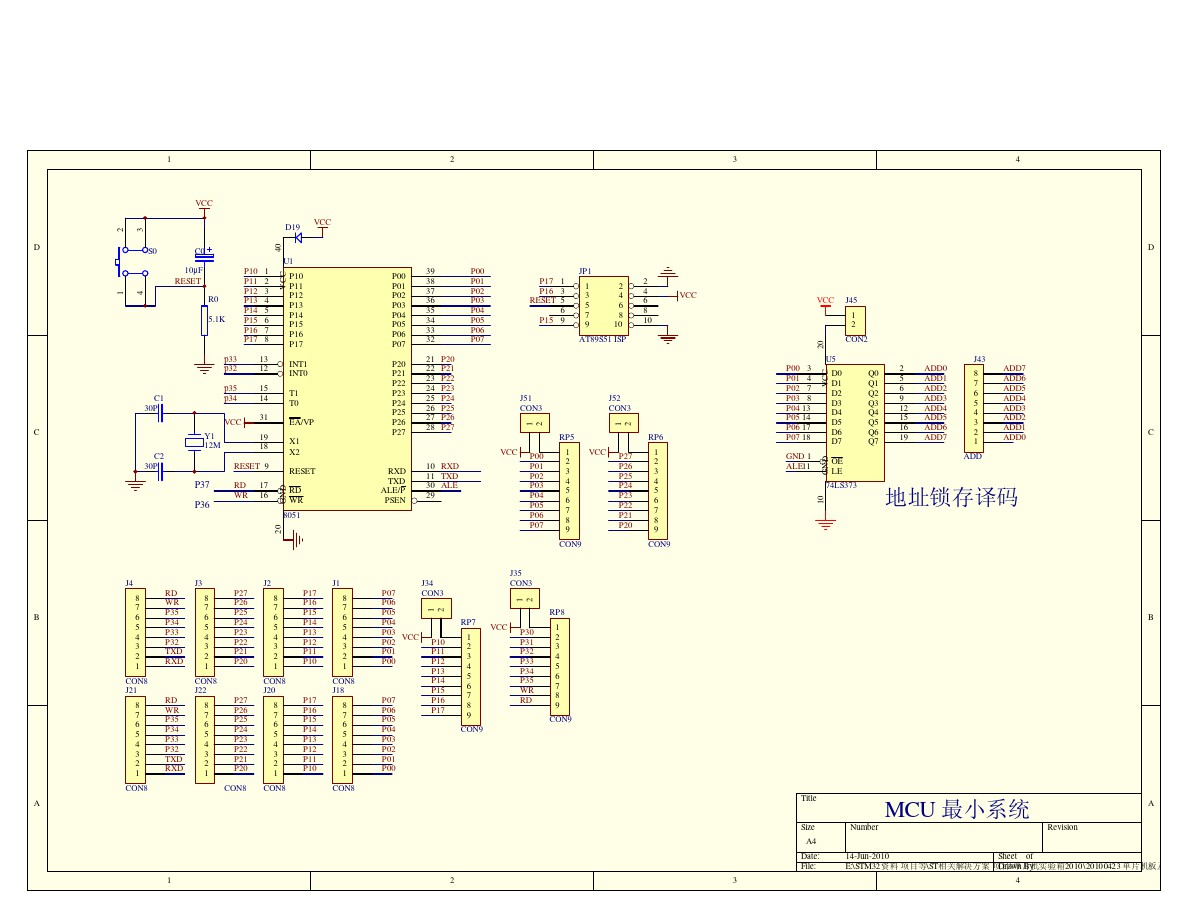
Task: Select the '14-Jun-2010' date text
Action: pos(867,856)
